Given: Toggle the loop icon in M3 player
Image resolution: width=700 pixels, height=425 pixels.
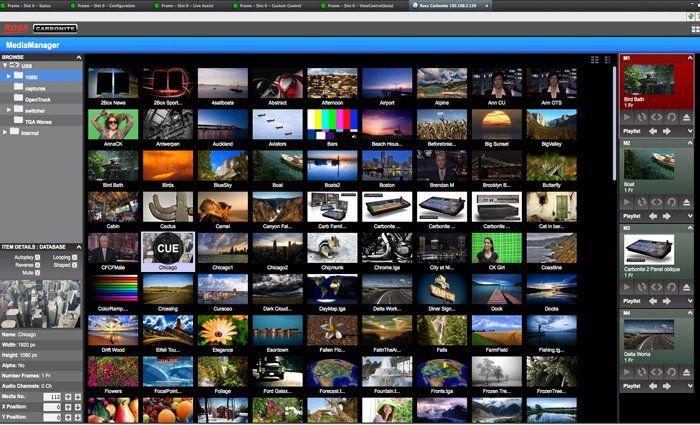Looking at the screenshot, I should pyautogui.click(x=642, y=288).
